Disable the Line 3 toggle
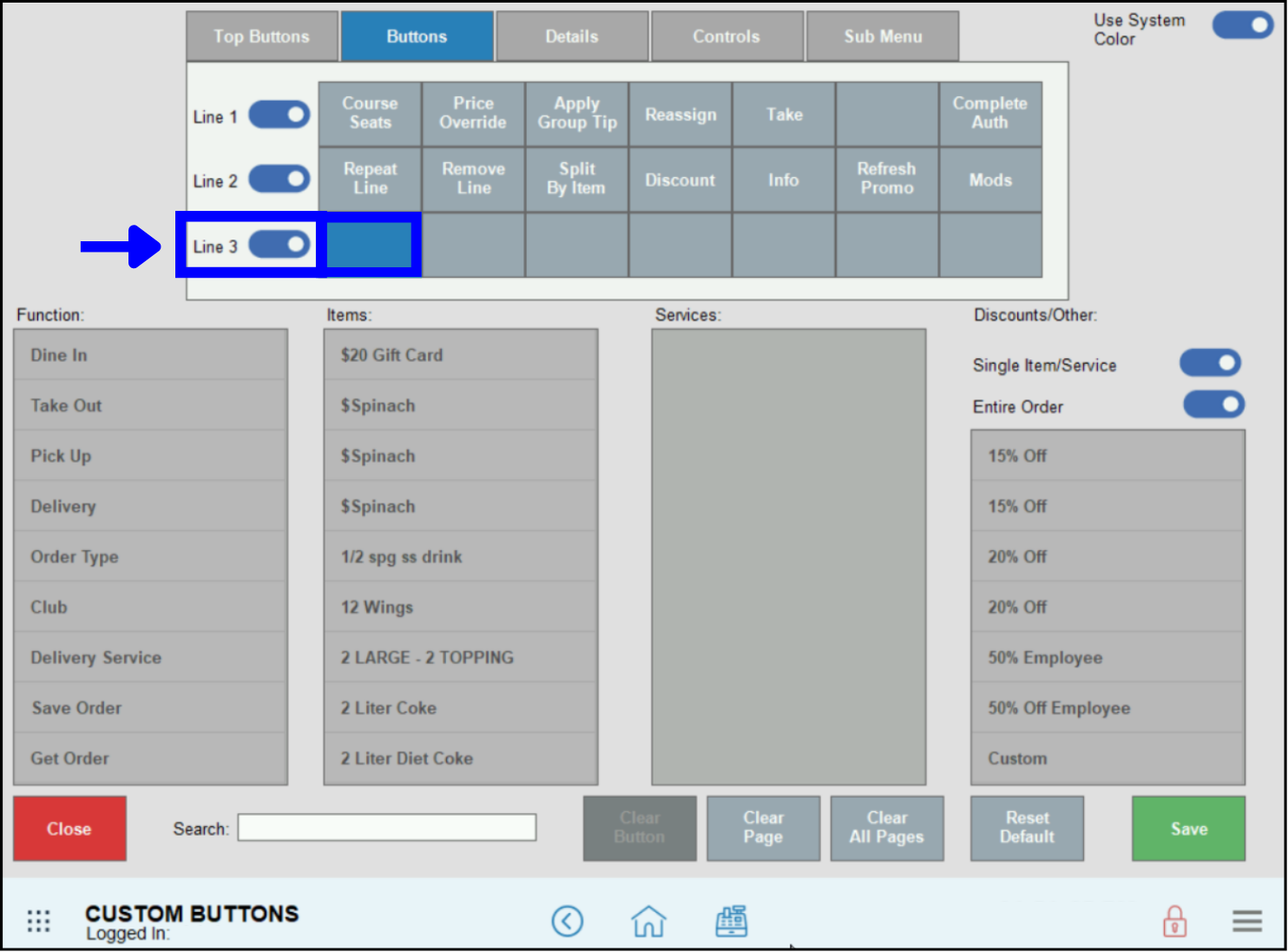This screenshot has height=952, width=1288. (279, 246)
